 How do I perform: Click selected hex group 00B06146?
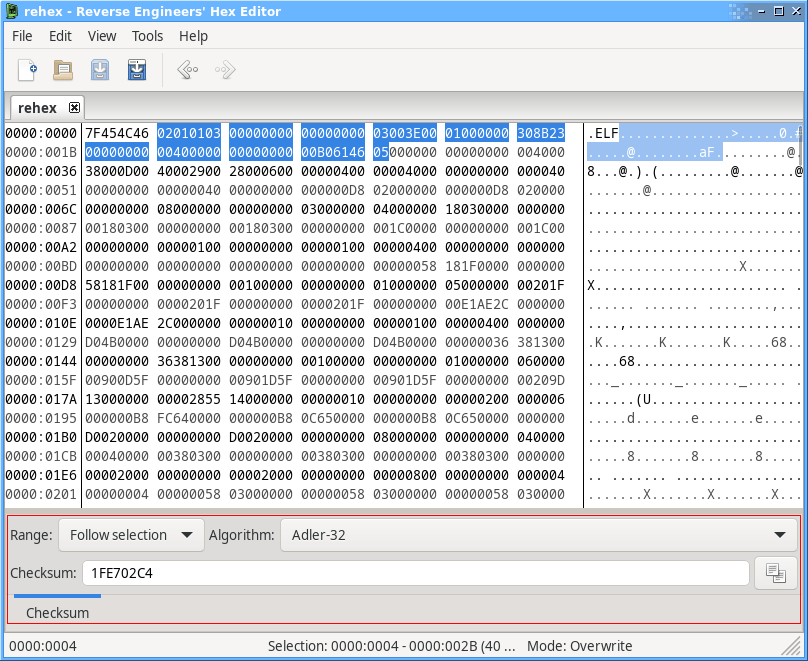pyautogui.click(x=333, y=152)
